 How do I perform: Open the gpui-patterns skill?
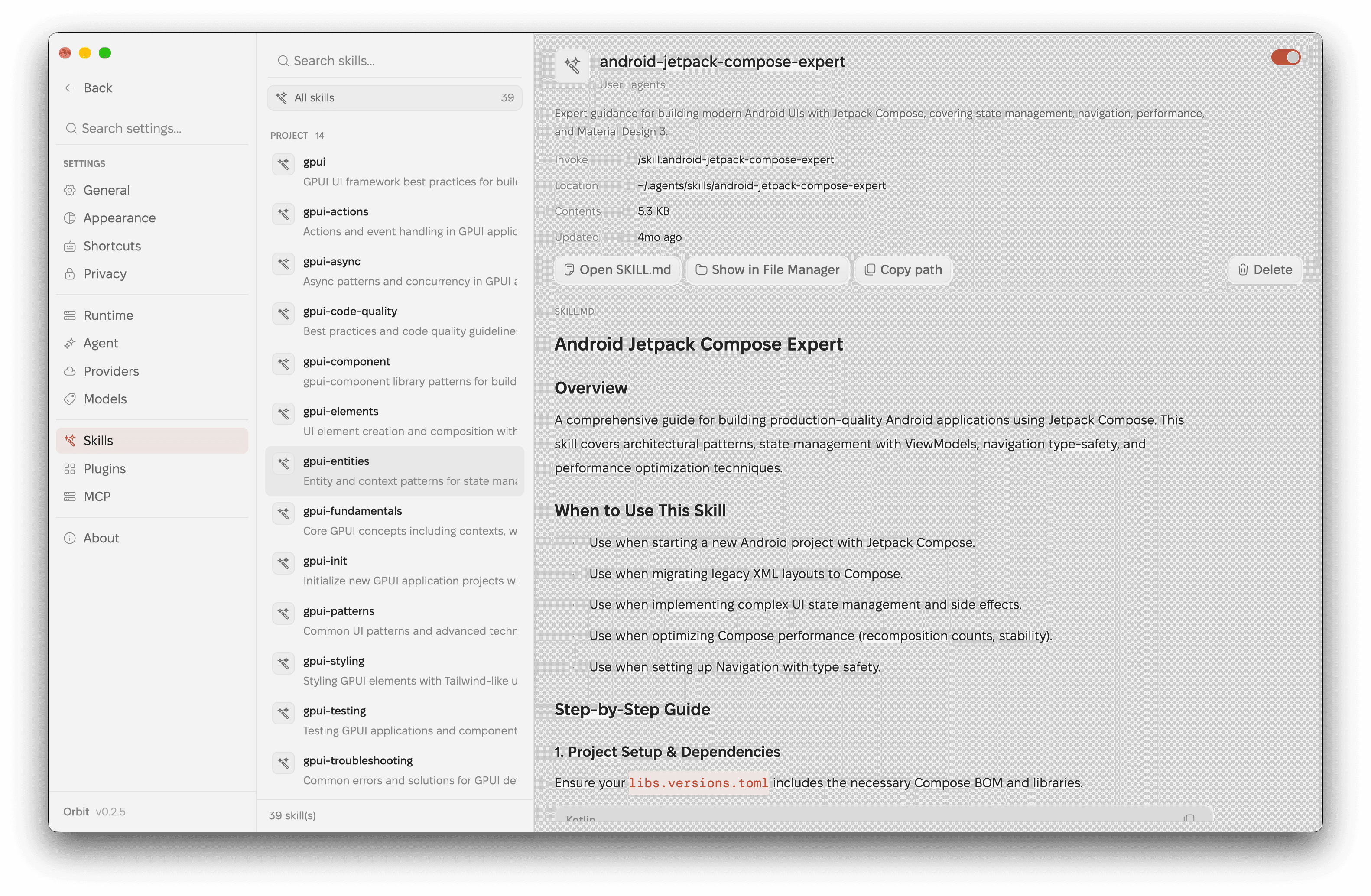(x=395, y=621)
